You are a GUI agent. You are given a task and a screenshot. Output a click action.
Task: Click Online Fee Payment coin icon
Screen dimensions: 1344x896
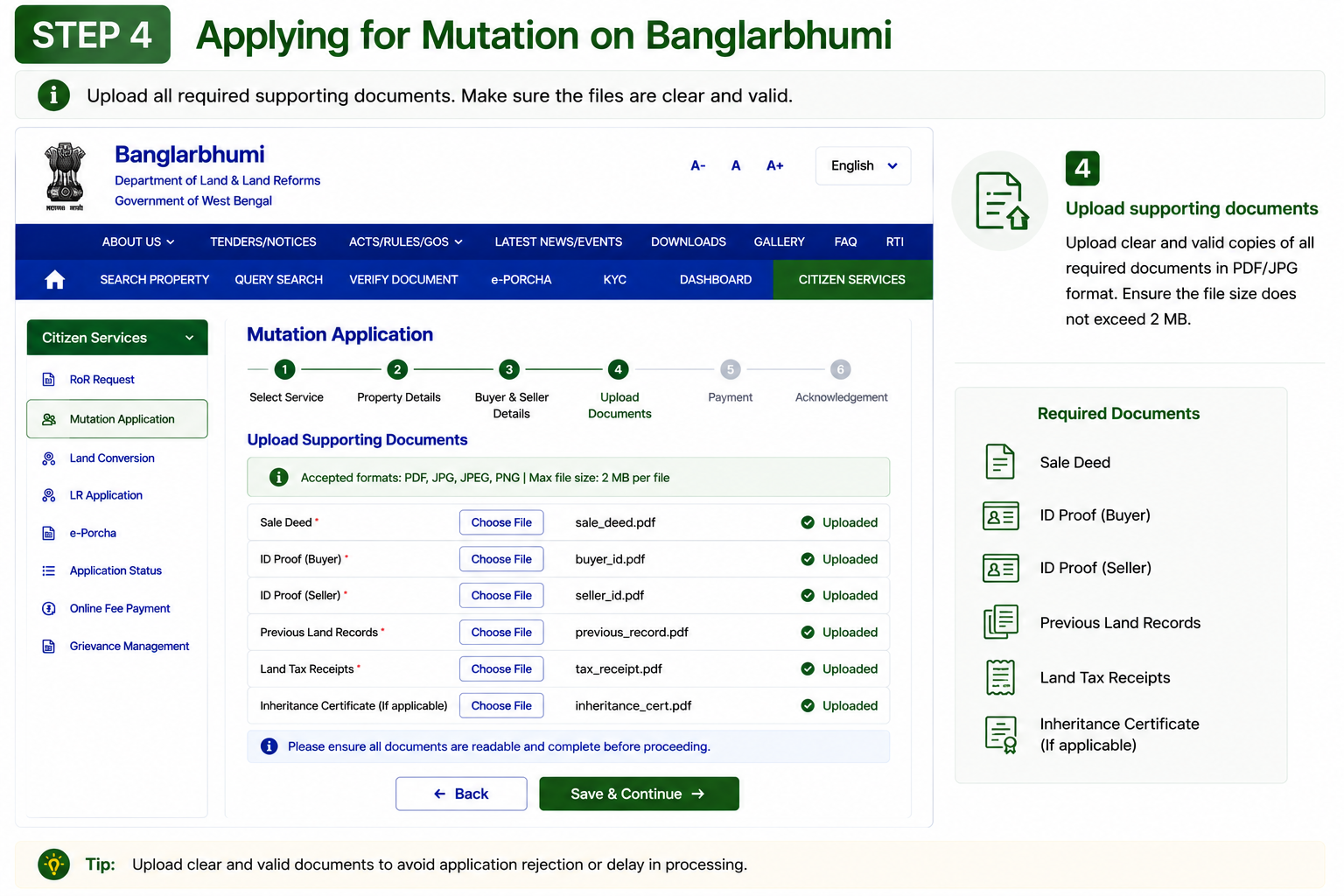coord(49,608)
